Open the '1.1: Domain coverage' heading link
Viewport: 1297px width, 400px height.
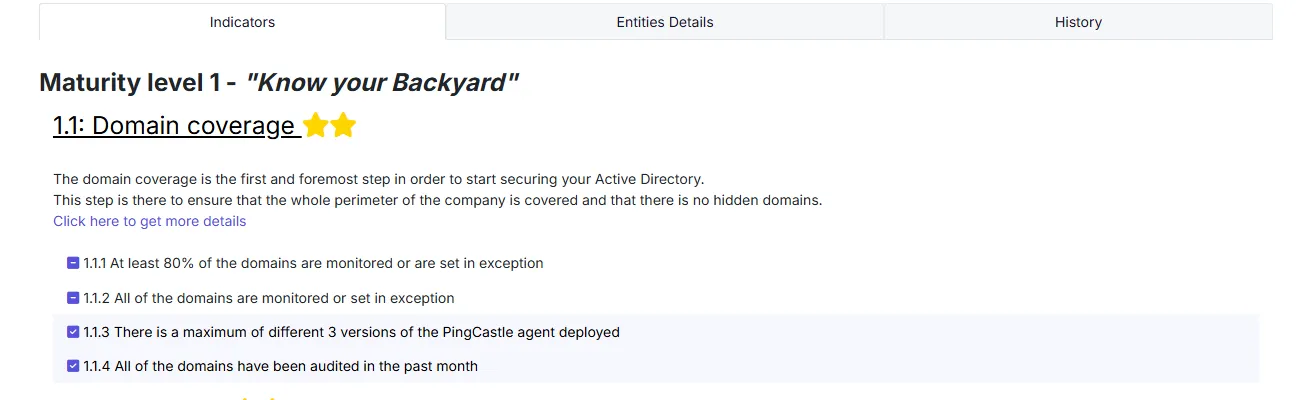click(177, 126)
